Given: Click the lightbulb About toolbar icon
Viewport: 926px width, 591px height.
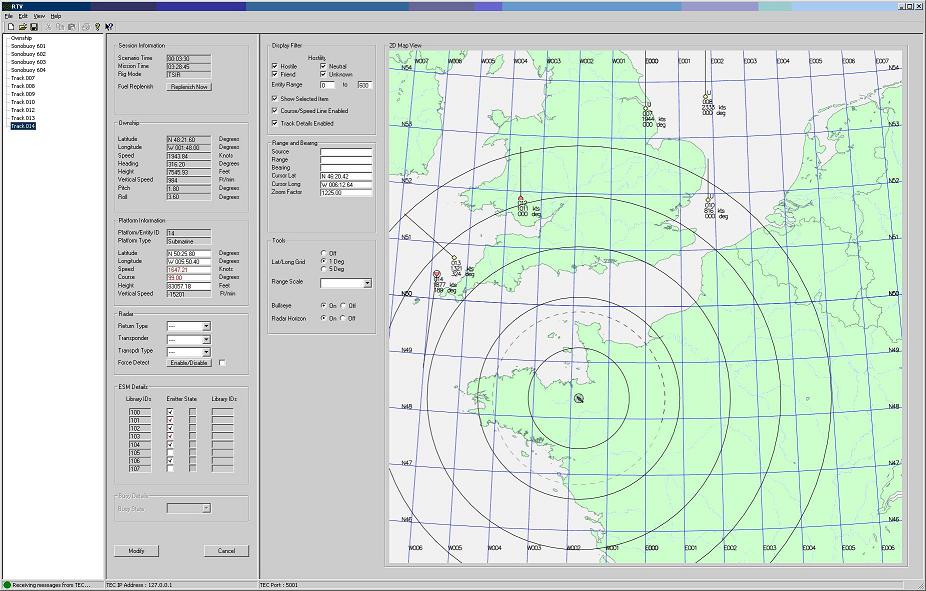Looking at the screenshot, I should tap(97, 27).
